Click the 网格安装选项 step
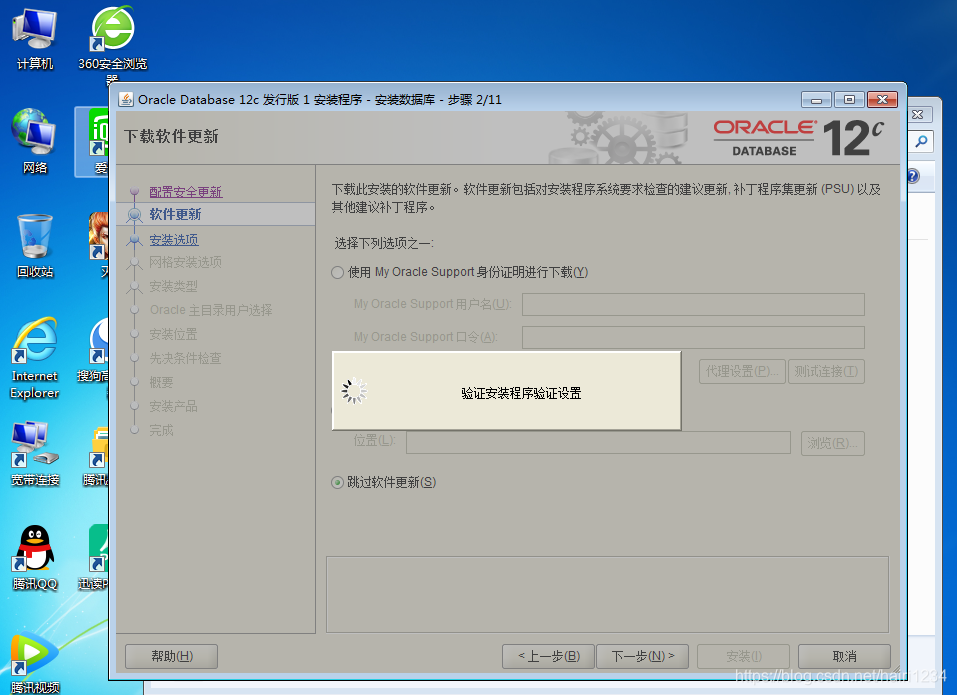Screen dimensions: 957x695 186,262
